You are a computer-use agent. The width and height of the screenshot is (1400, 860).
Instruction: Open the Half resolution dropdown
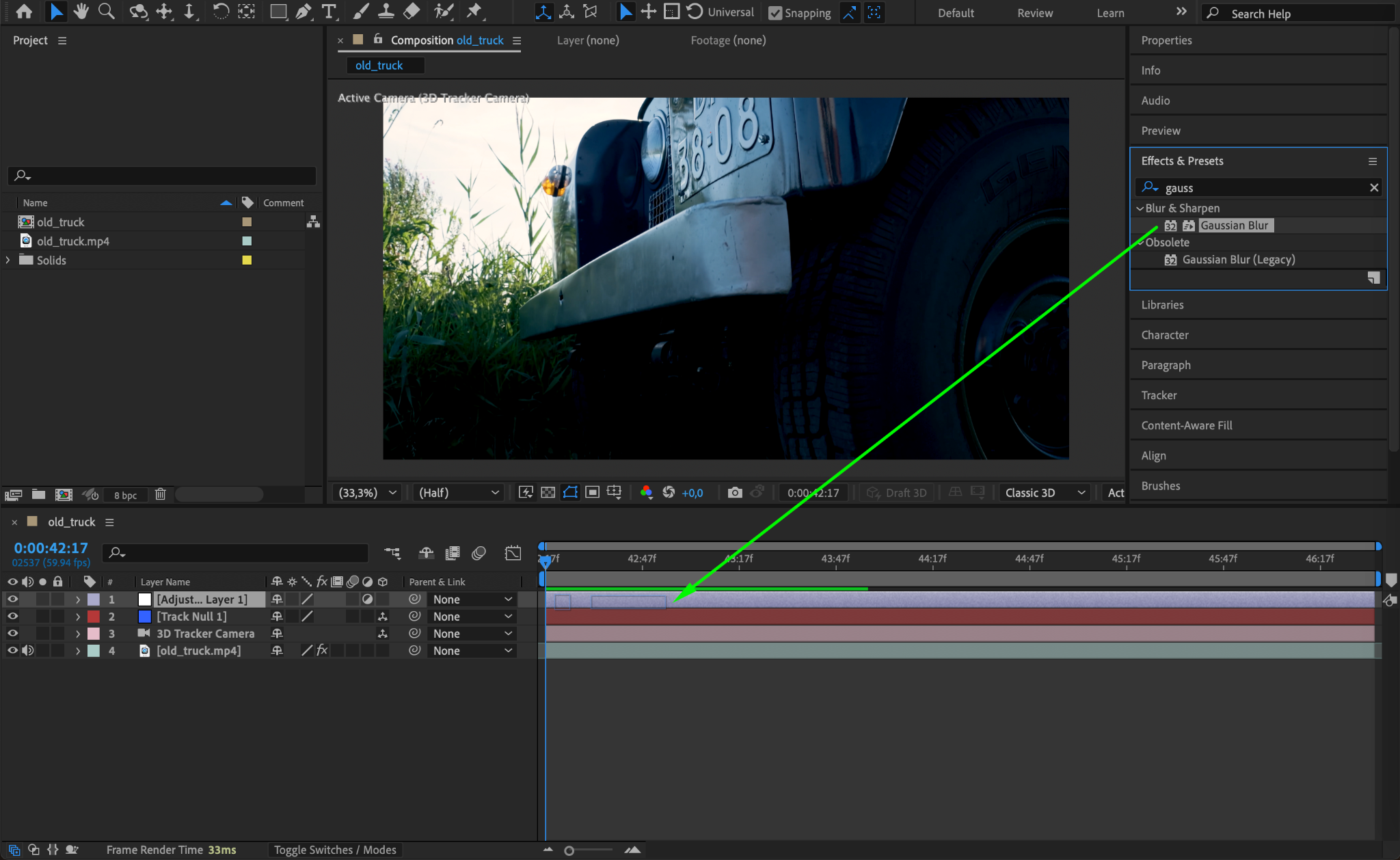click(459, 492)
